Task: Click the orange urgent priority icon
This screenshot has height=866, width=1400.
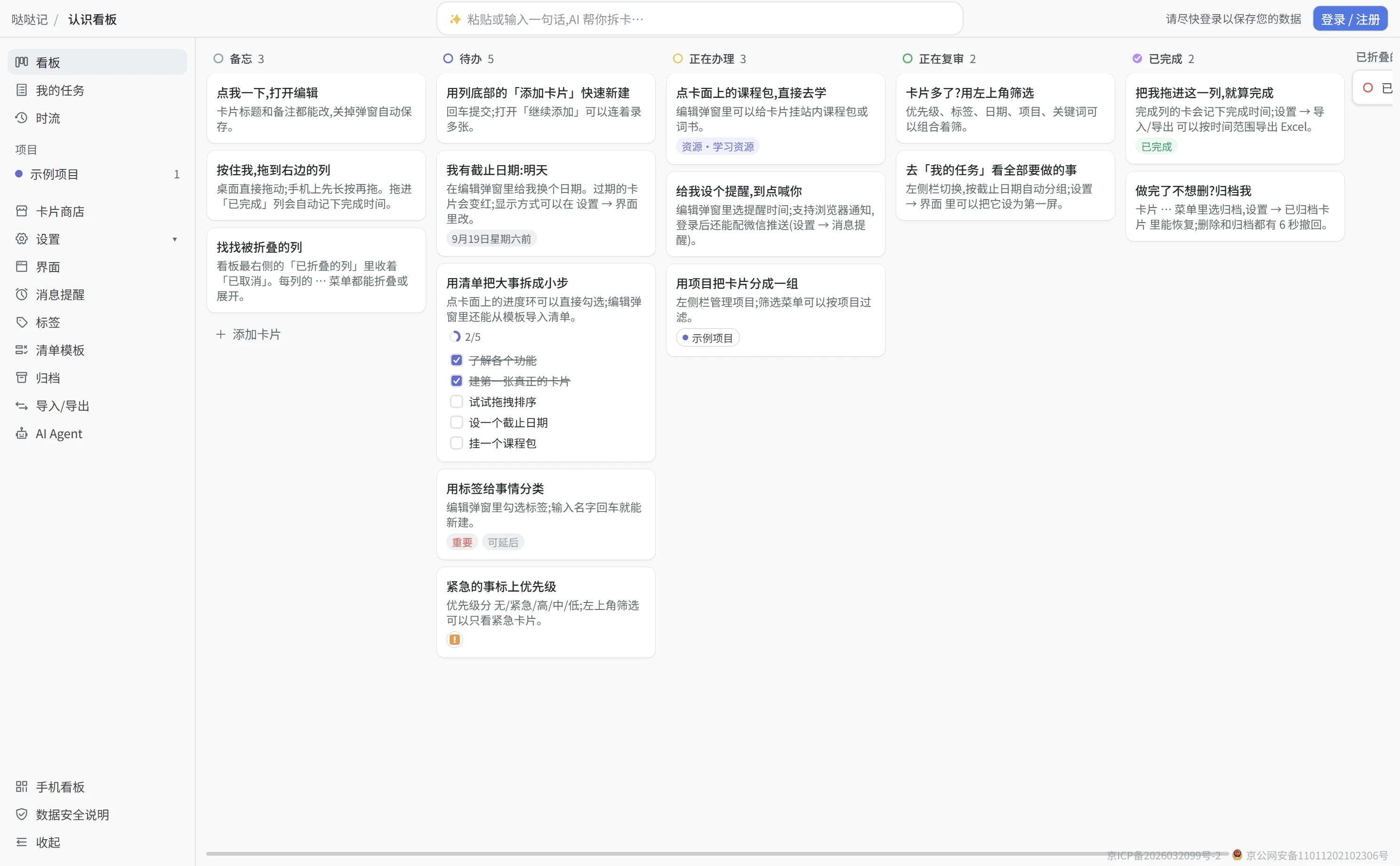Action: point(454,639)
